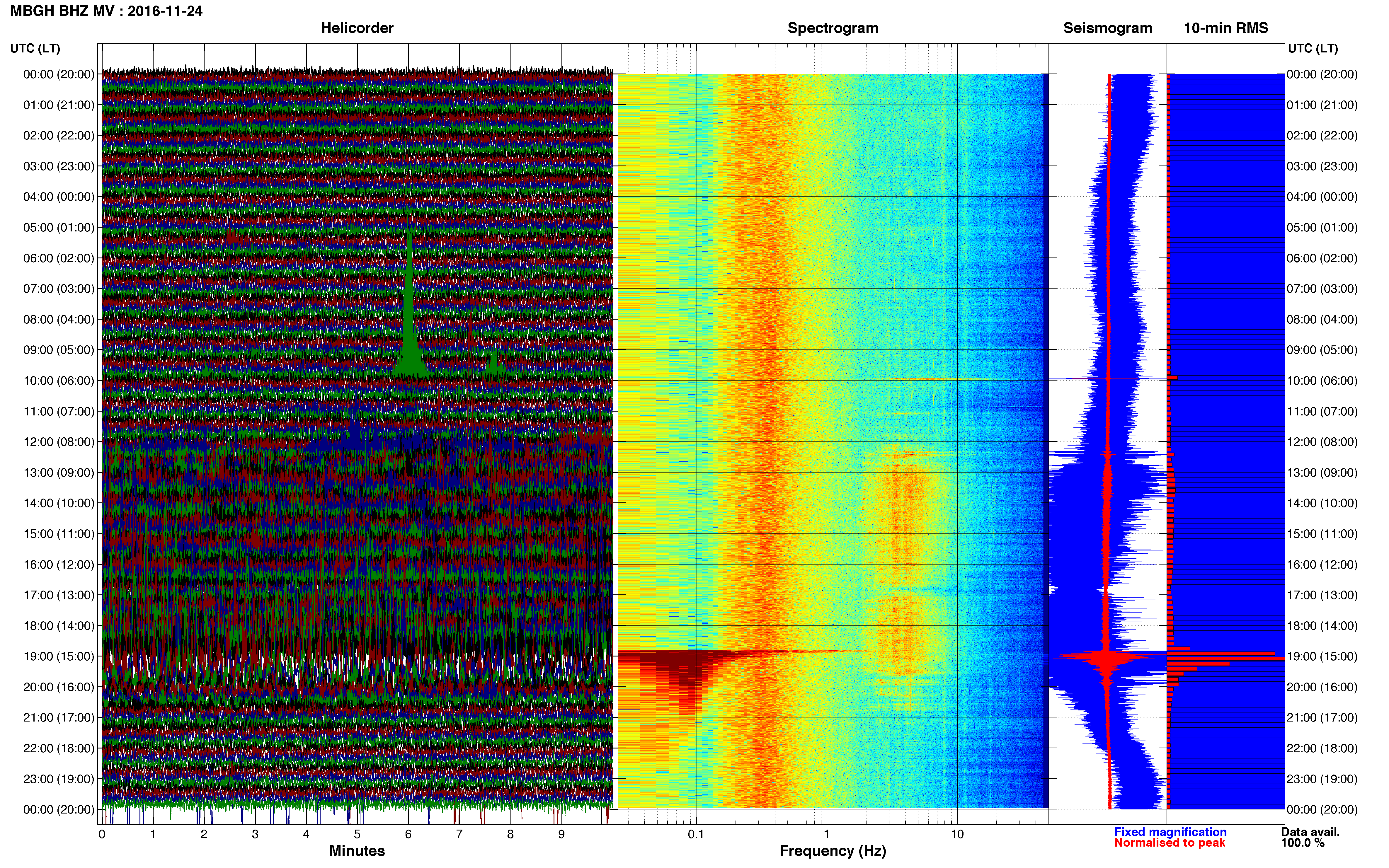
Task: Click the 'Data avail.' label
Action: coord(1310,832)
